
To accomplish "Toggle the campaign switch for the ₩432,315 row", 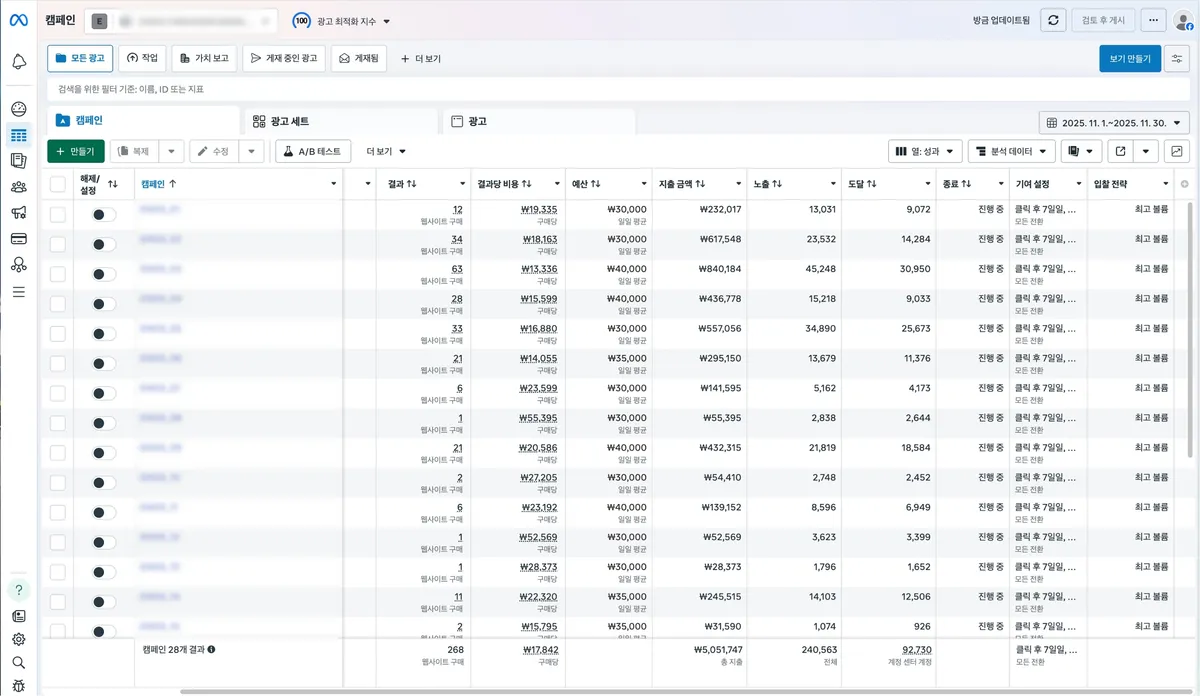I will [x=104, y=453].
